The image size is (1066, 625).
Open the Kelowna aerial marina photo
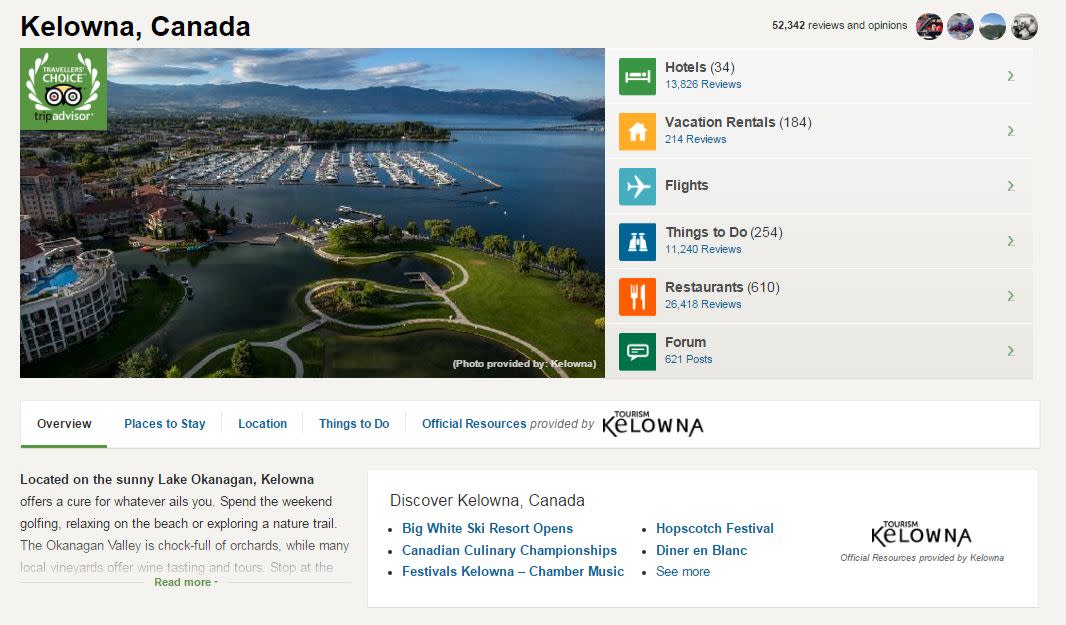point(312,213)
